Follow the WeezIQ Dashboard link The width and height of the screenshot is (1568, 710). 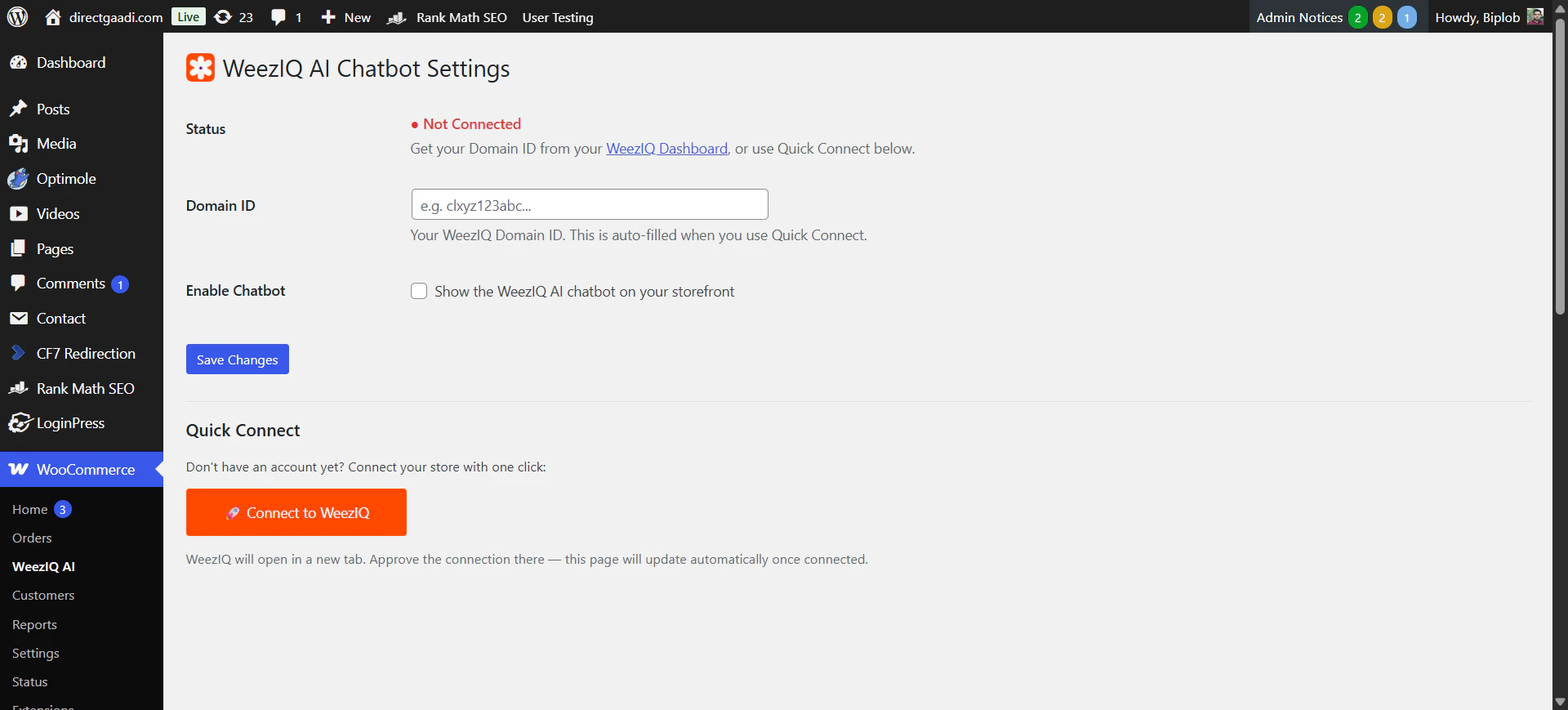[666, 149]
